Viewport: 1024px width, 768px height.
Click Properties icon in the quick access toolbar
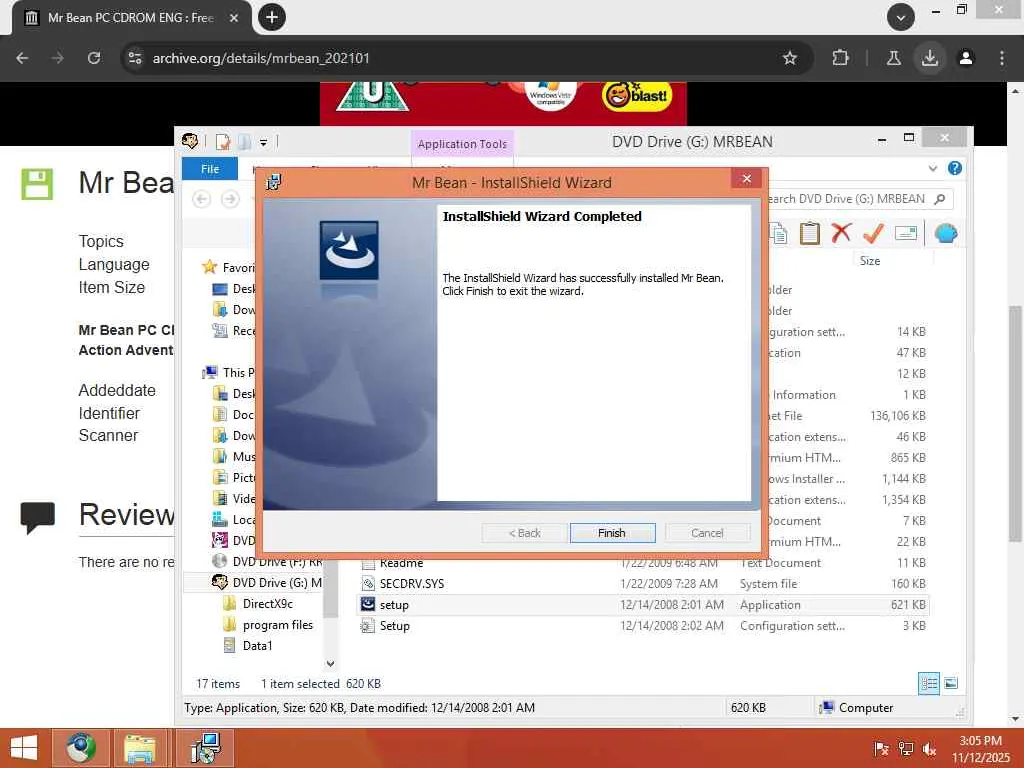pos(223,142)
